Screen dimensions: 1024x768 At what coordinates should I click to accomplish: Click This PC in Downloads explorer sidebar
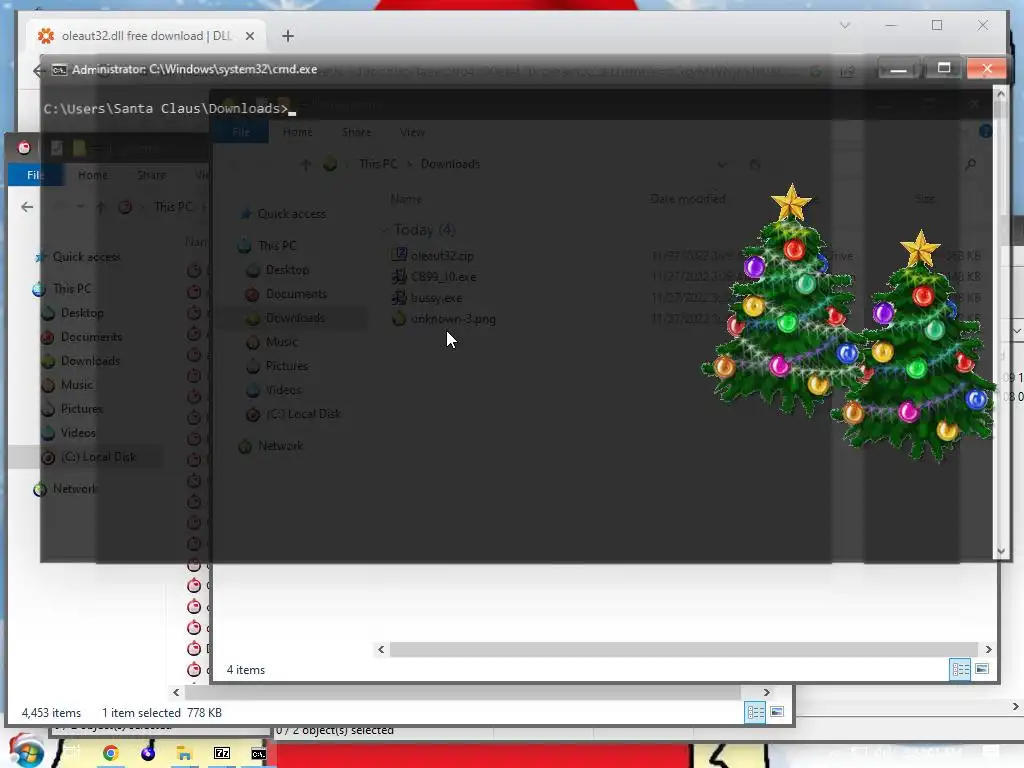pos(277,246)
